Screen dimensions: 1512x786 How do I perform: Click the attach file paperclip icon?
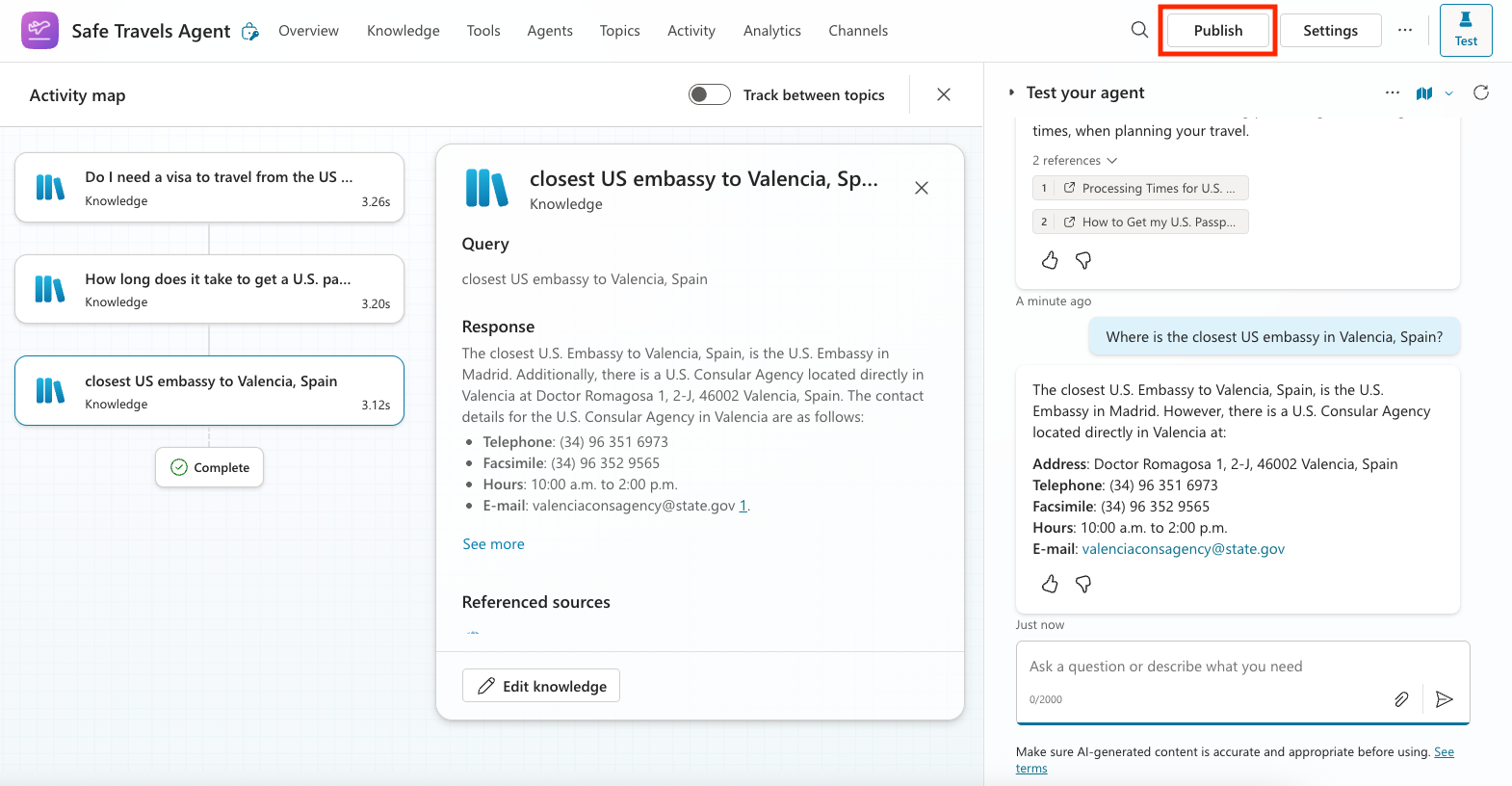tap(1401, 699)
